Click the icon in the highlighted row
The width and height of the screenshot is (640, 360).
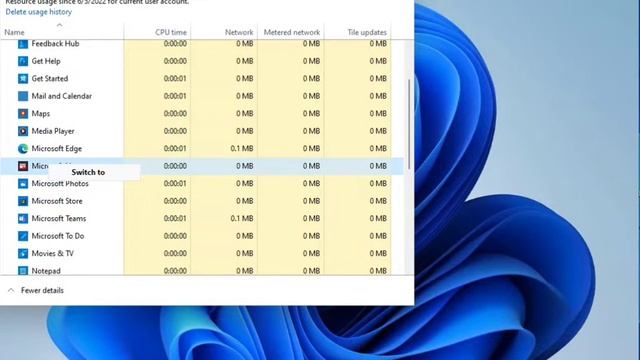pyautogui.click(x=23, y=166)
